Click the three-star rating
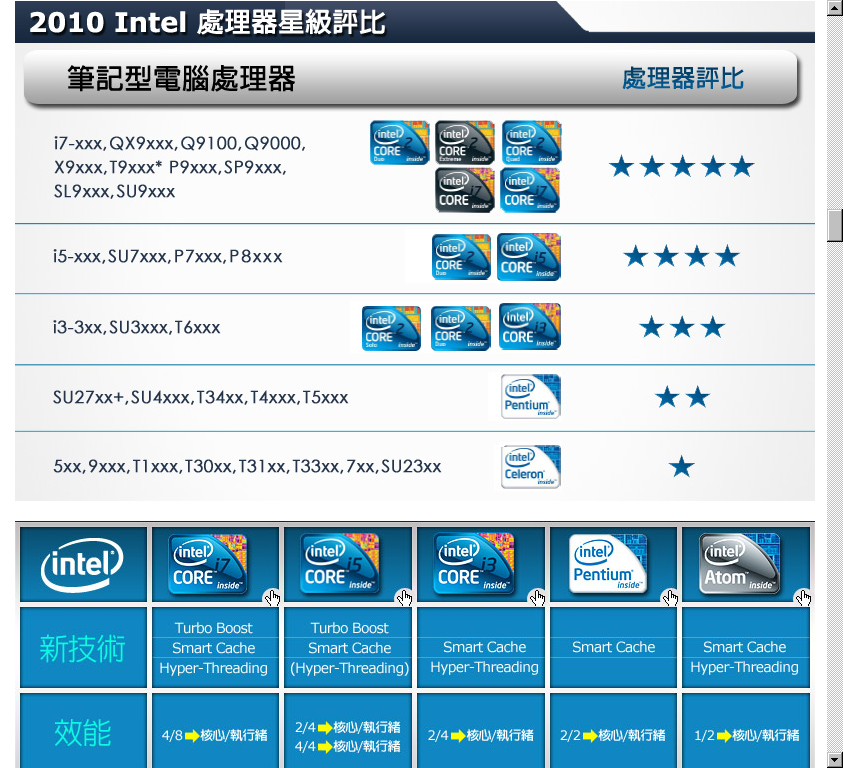The width and height of the screenshot is (843, 768). 682,327
